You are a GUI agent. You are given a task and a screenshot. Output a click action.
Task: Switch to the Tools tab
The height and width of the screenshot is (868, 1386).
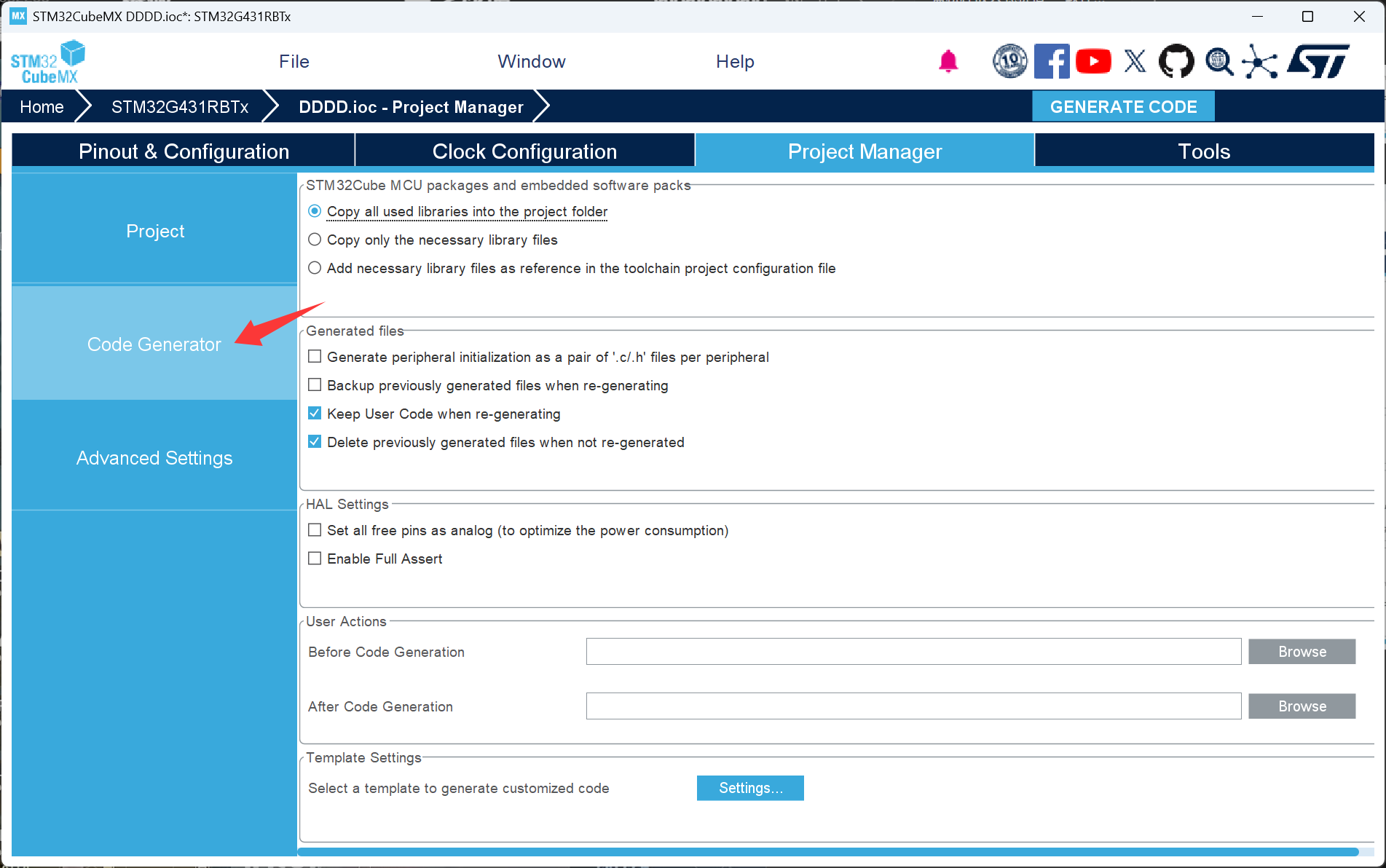1204,151
